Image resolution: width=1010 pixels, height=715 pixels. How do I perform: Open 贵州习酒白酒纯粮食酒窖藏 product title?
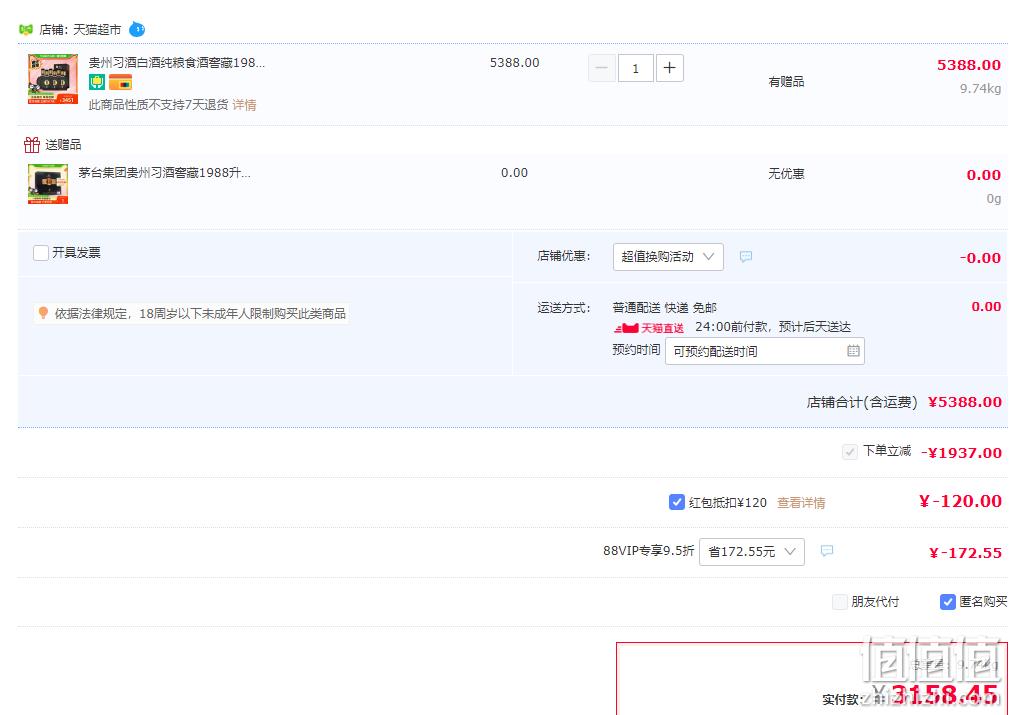tap(176, 63)
